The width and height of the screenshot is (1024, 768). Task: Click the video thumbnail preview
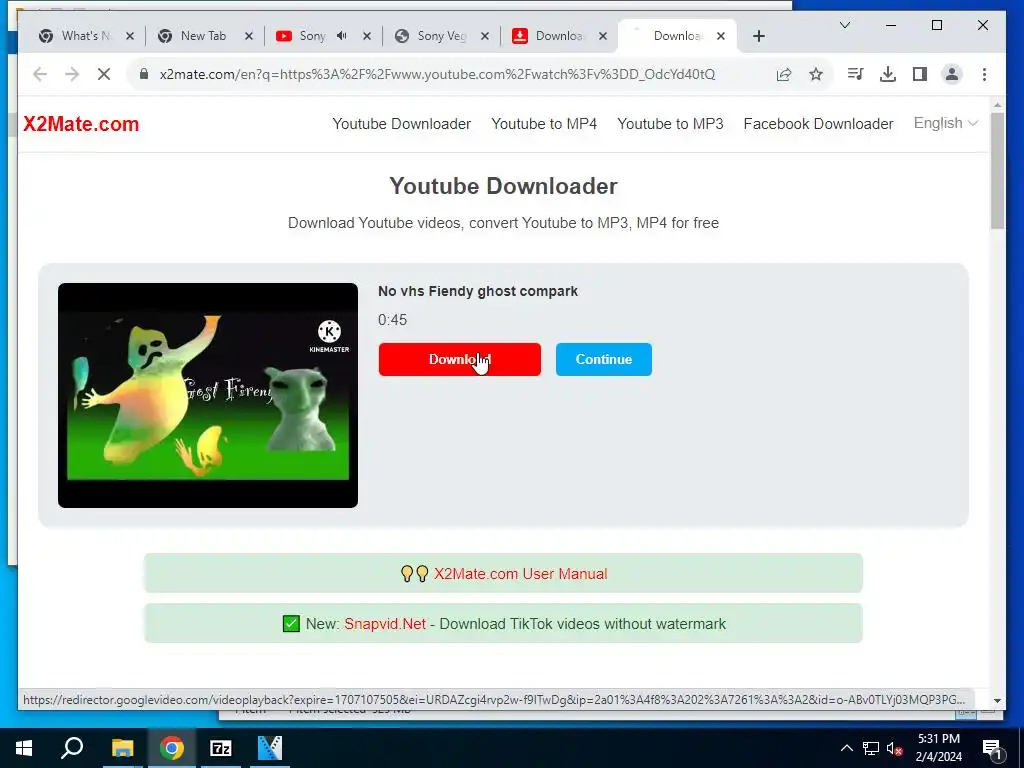click(x=208, y=395)
